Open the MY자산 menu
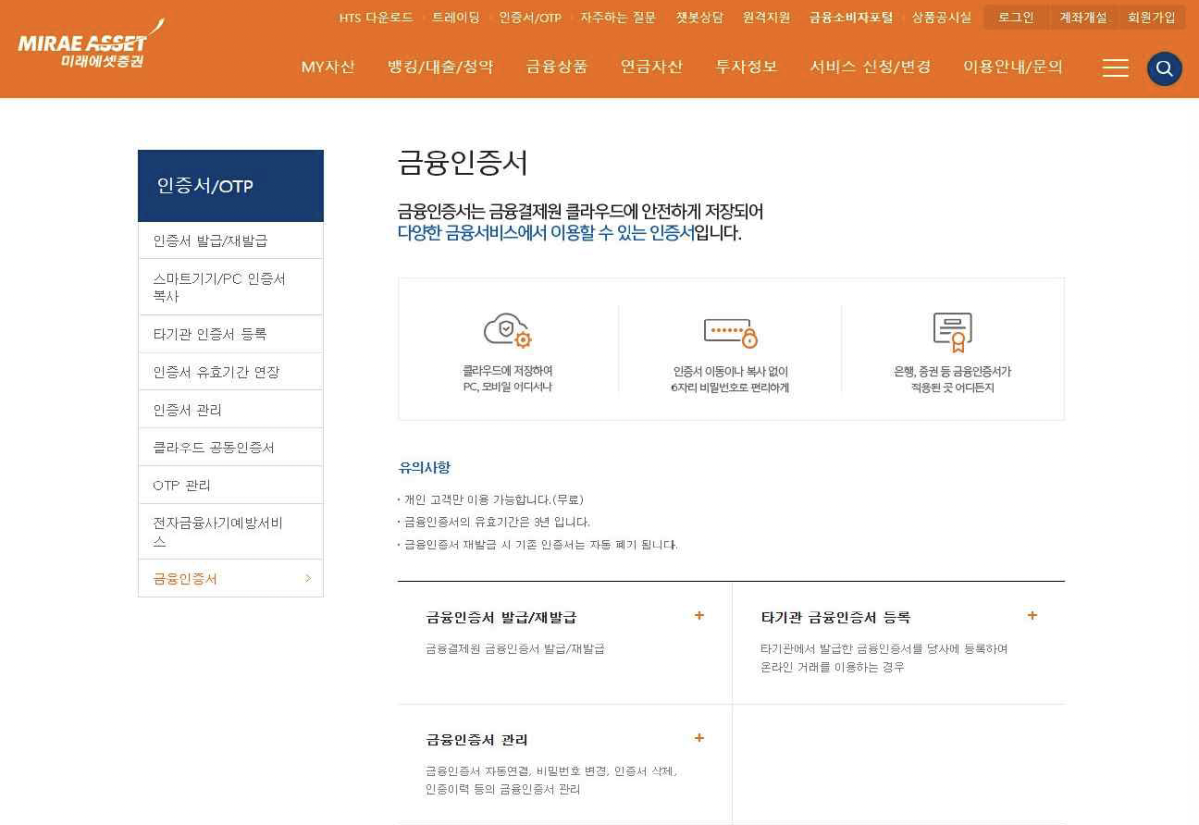Screen dimensions: 1199x825 pos(326,67)
